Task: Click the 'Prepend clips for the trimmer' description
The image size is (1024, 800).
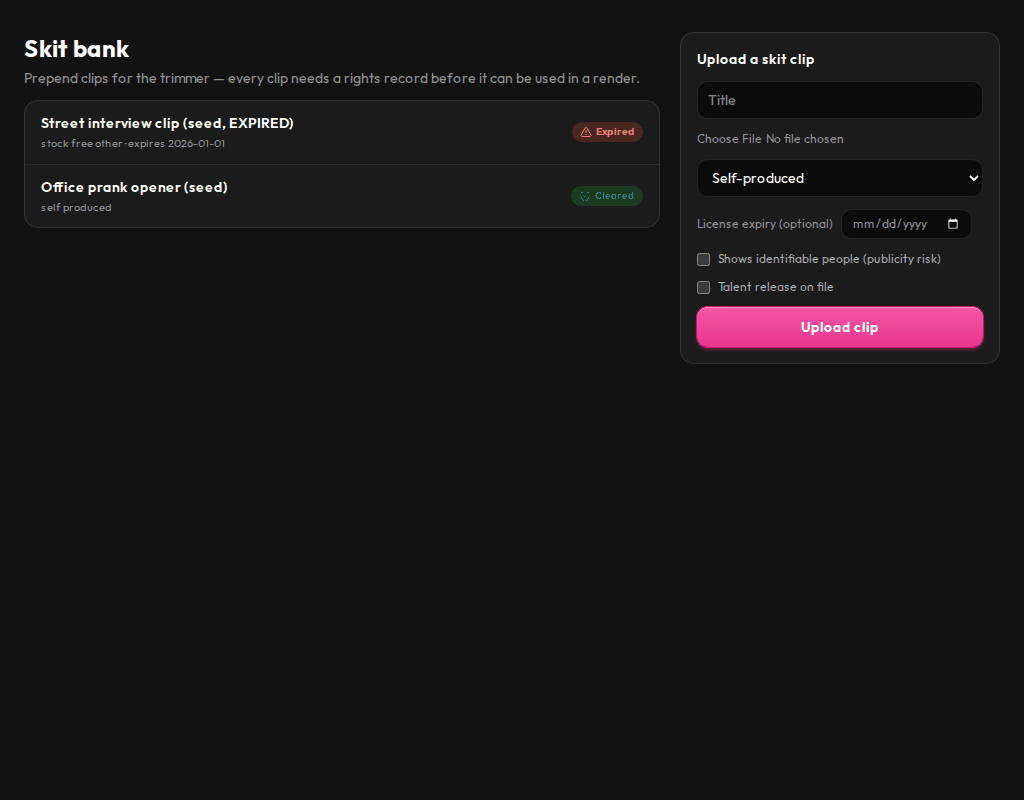Action: (x=332, y=78)
